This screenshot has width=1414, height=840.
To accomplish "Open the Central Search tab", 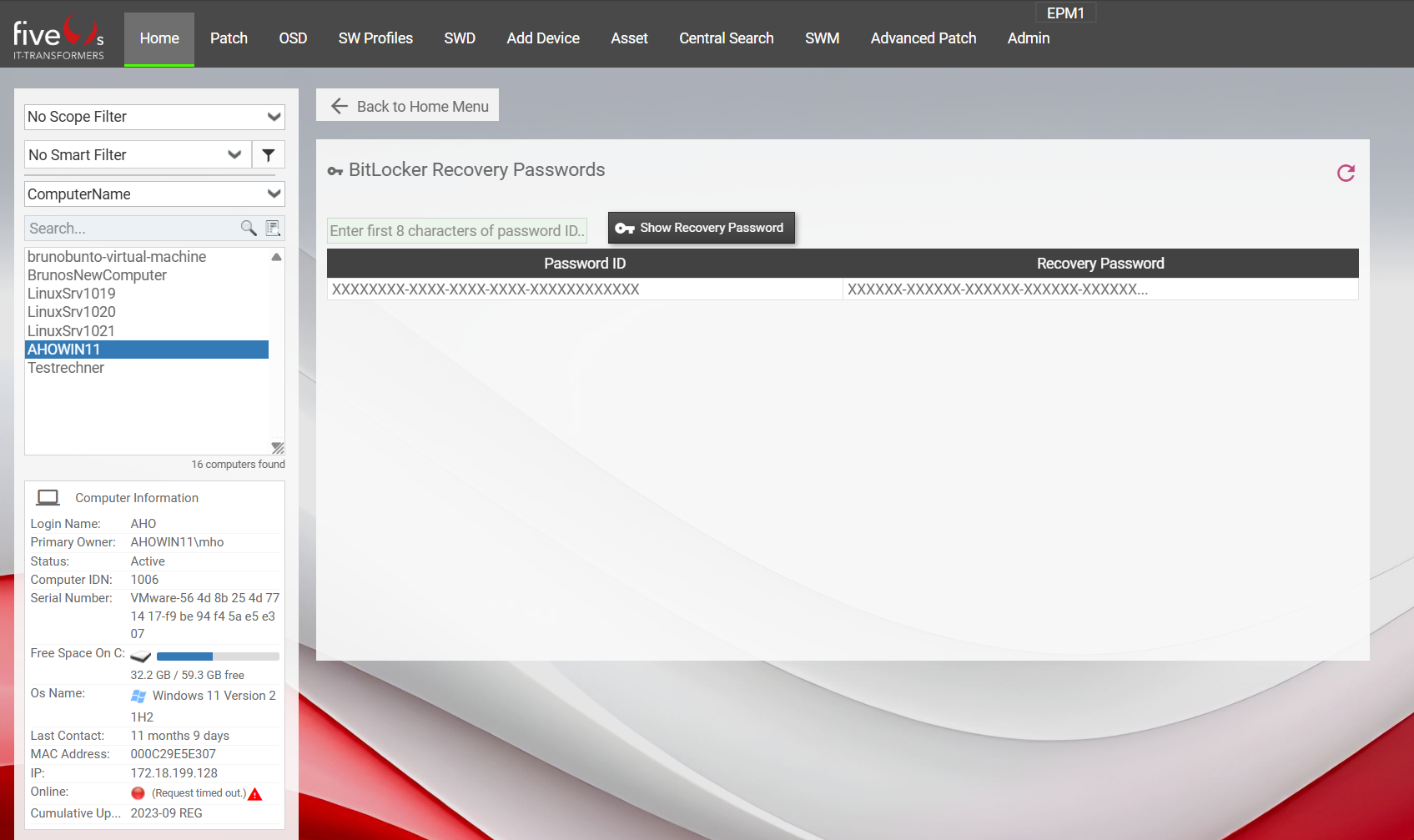I will pyautogui.click(x=727, y=38).
